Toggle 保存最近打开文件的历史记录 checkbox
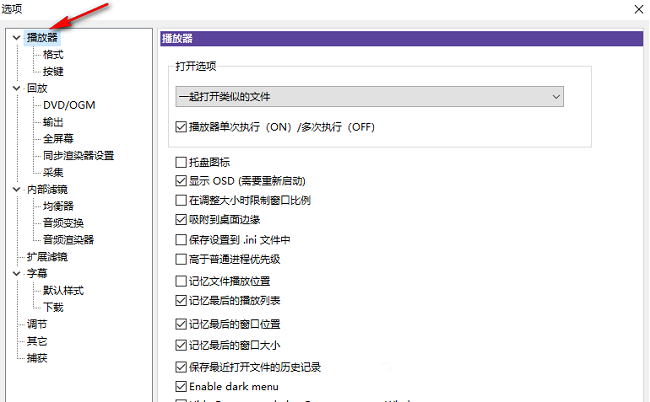650x402 pixels. click(x=181, y=367)
